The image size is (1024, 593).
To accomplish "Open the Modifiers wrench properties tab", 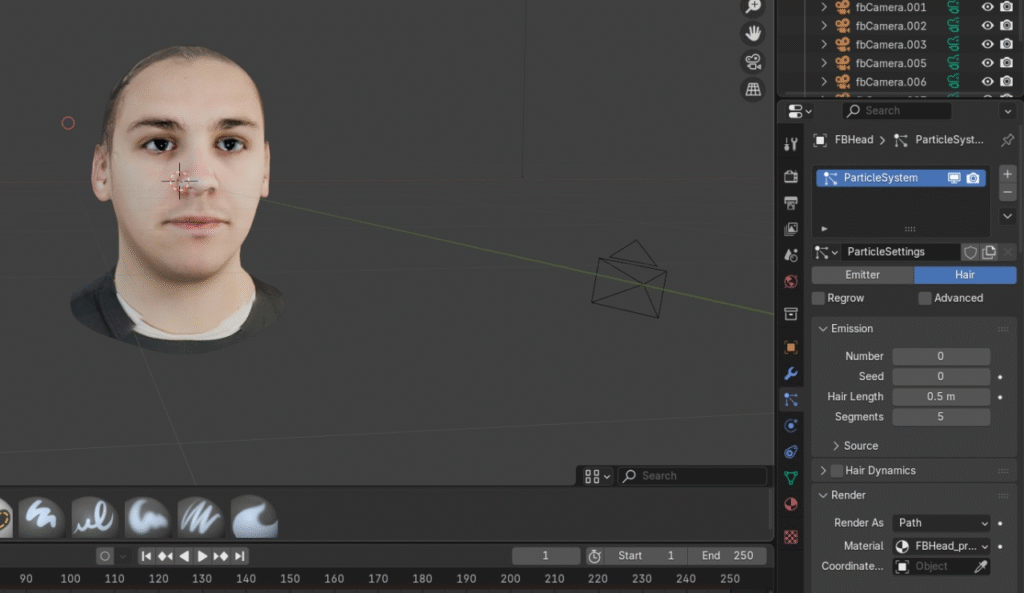I will (x=791, y=374).
